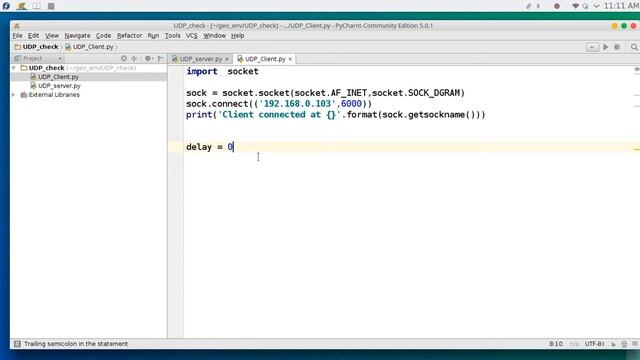The width and height of the screenshot is (640, 360).
Task: Click the Debug bug icon
Action: coord(617,47)
